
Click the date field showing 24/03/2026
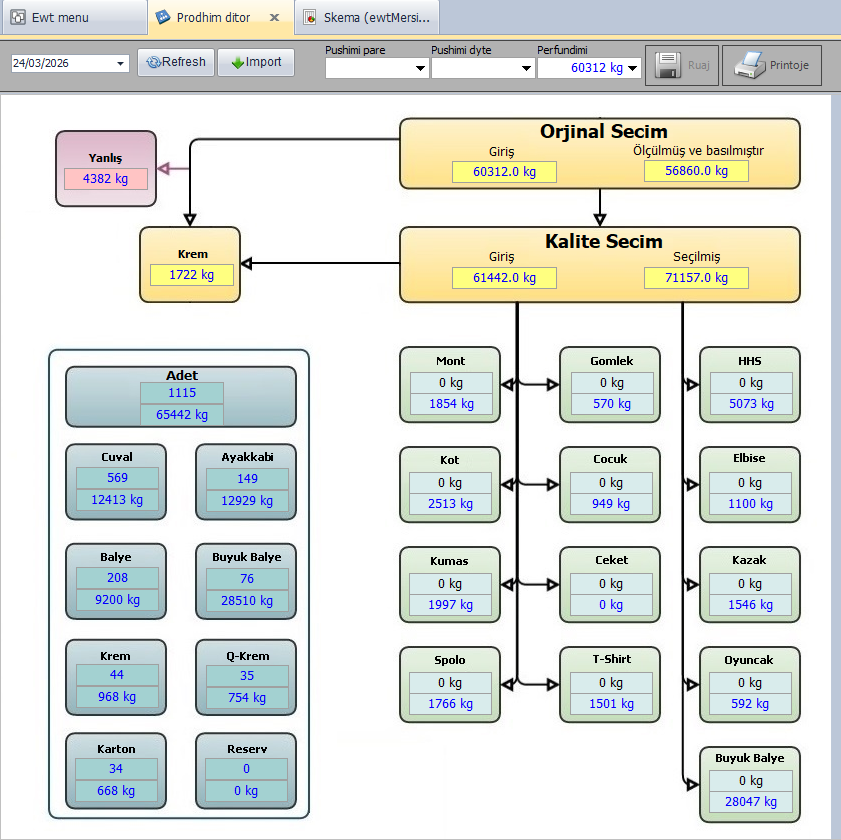(x=60, y=64)
